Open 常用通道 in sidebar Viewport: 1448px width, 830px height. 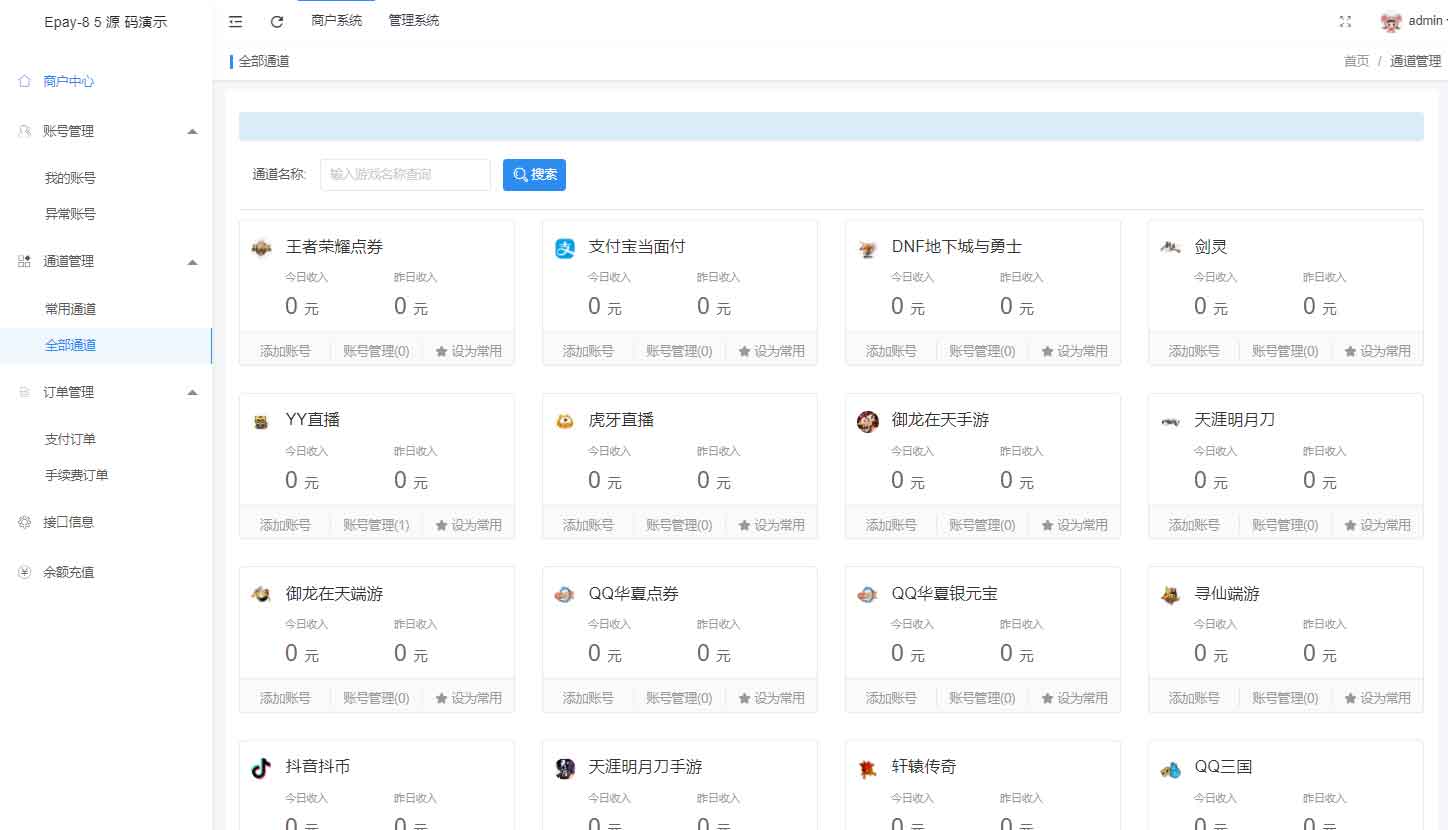tap(70, 309)
